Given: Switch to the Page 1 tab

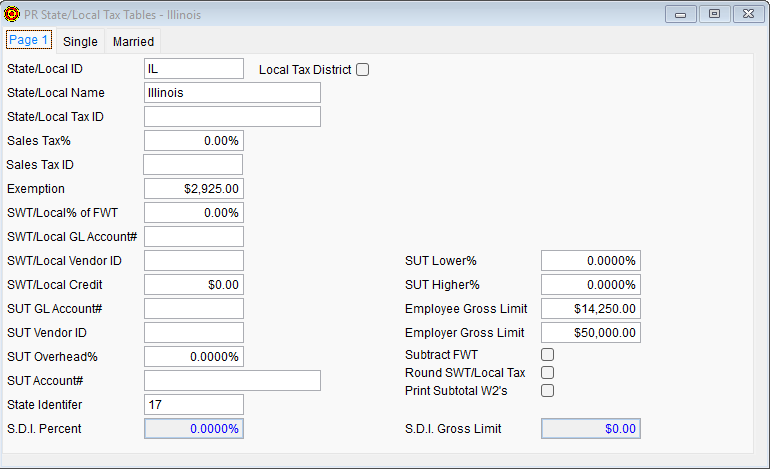Looking at the screenshot, I should point(29,40).
